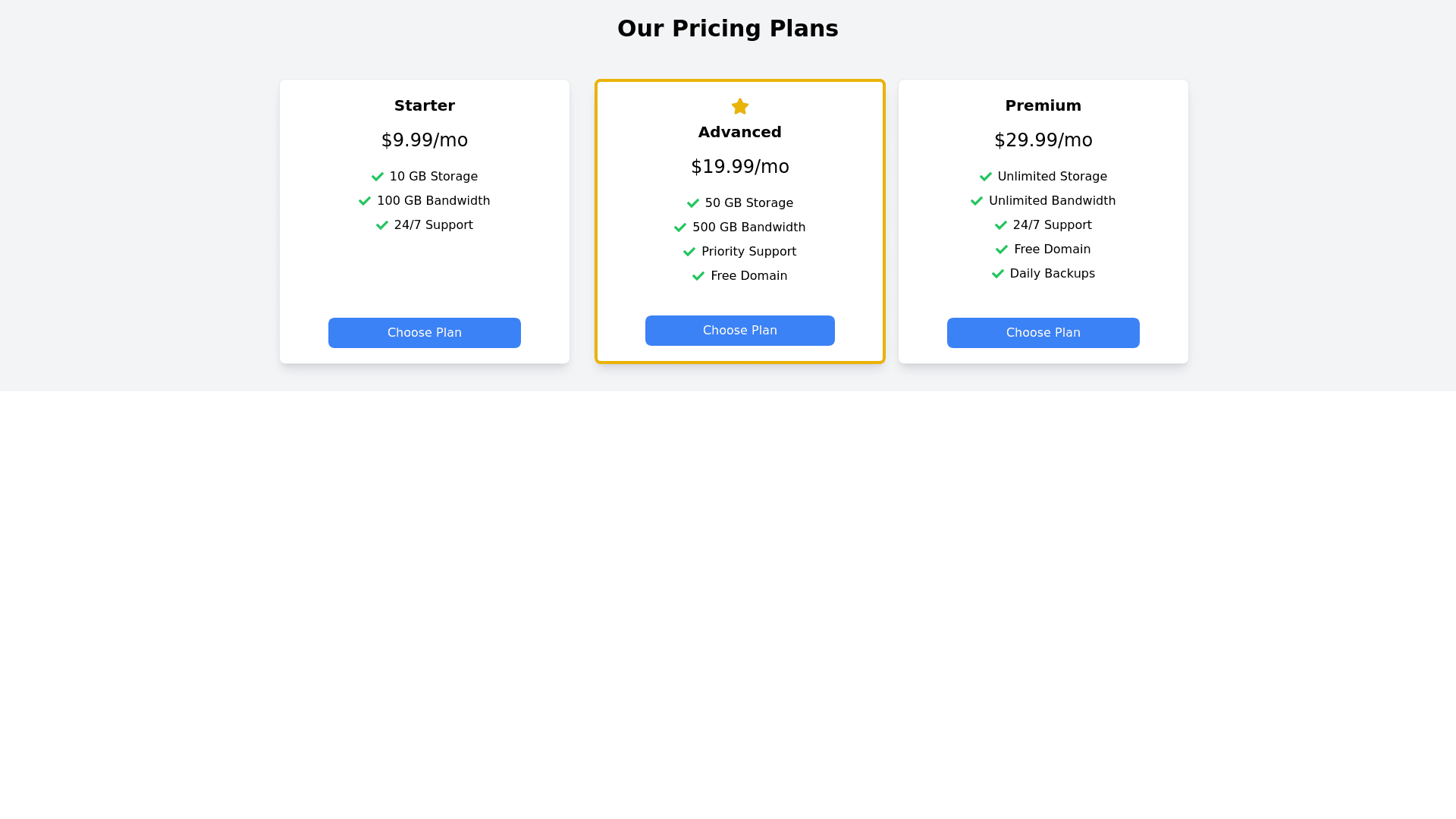Choose the Starter plan
The image size is (1456, 819).
click(x=425, y=333)
